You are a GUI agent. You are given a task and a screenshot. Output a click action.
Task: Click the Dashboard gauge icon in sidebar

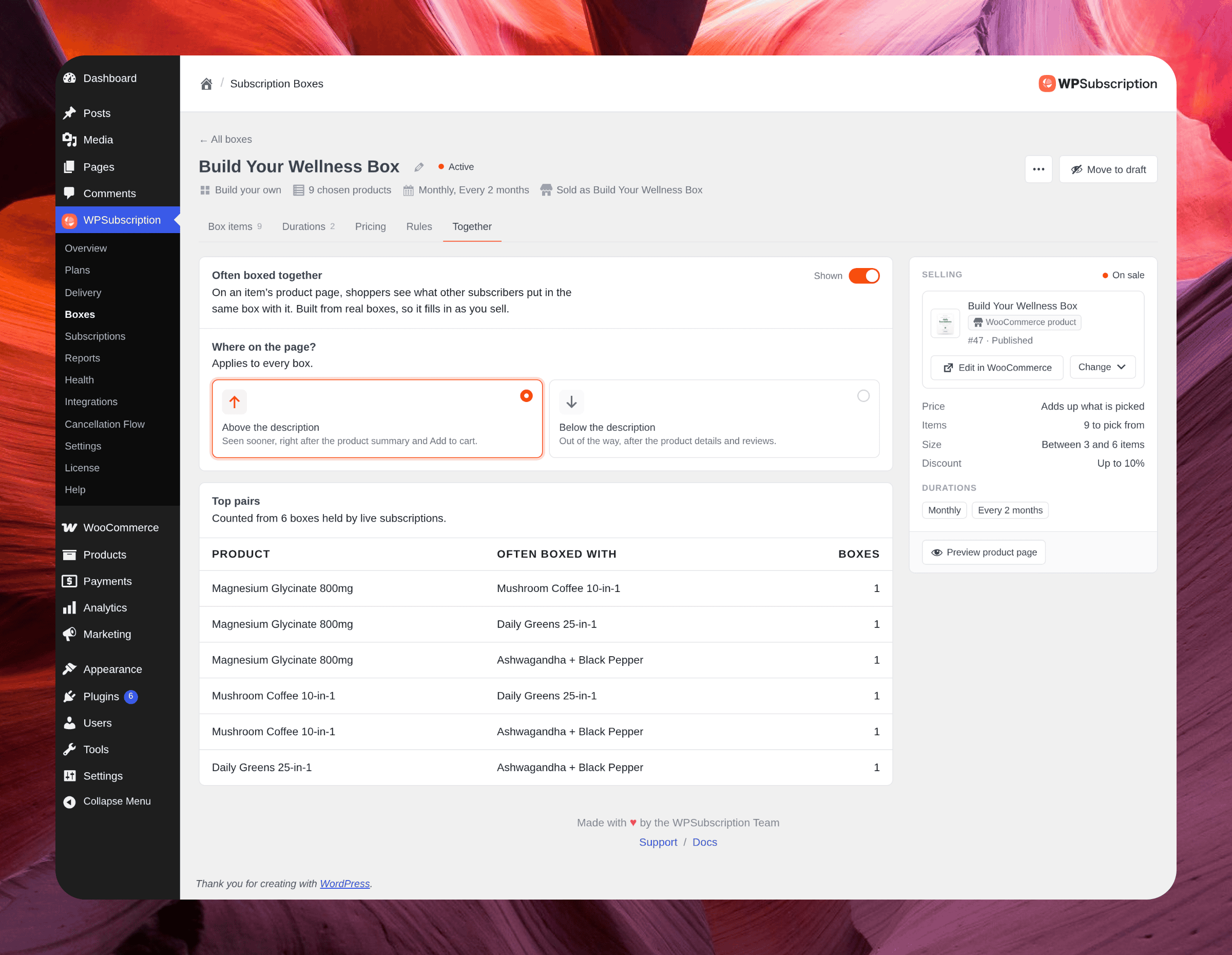click(x=69, y=79)
